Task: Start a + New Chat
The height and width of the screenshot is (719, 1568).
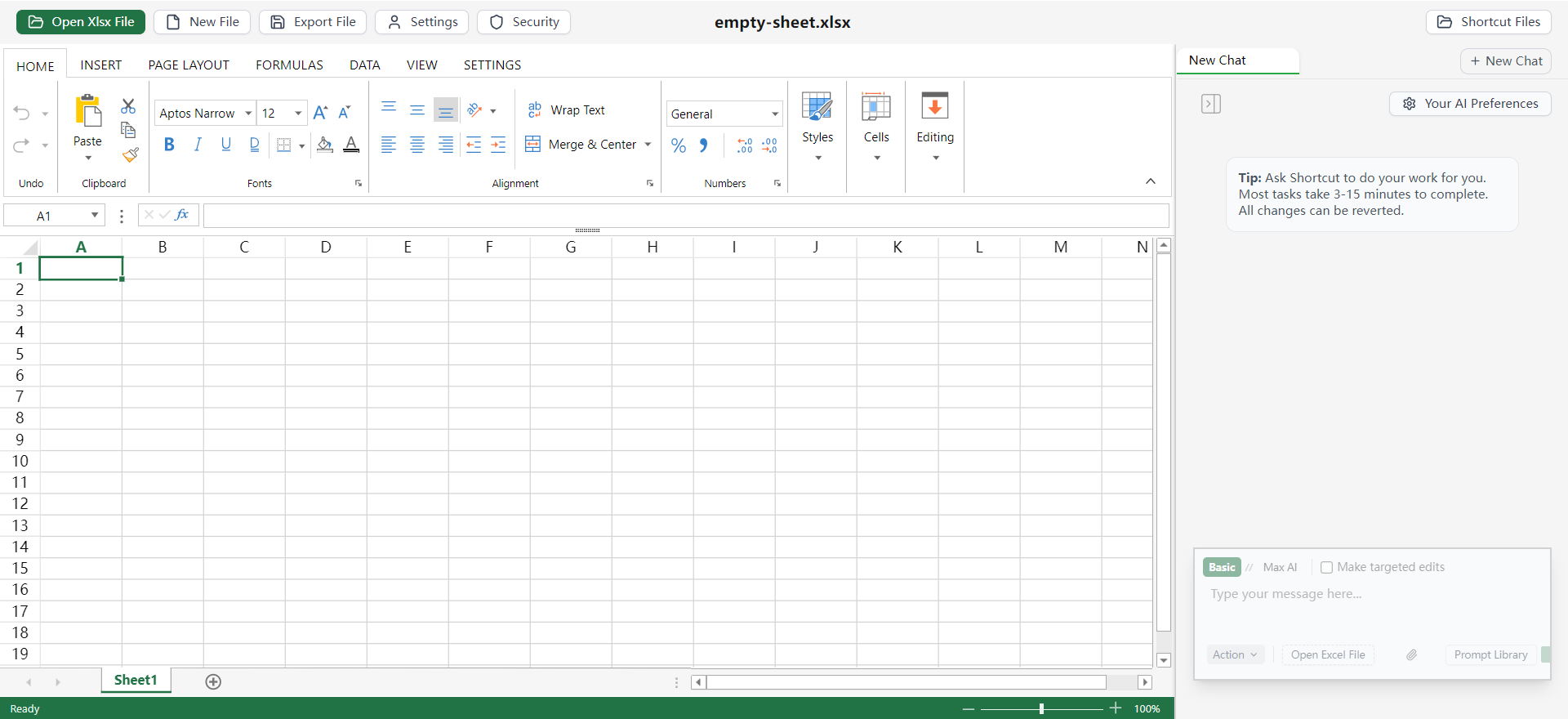Action: [1506, 61]
